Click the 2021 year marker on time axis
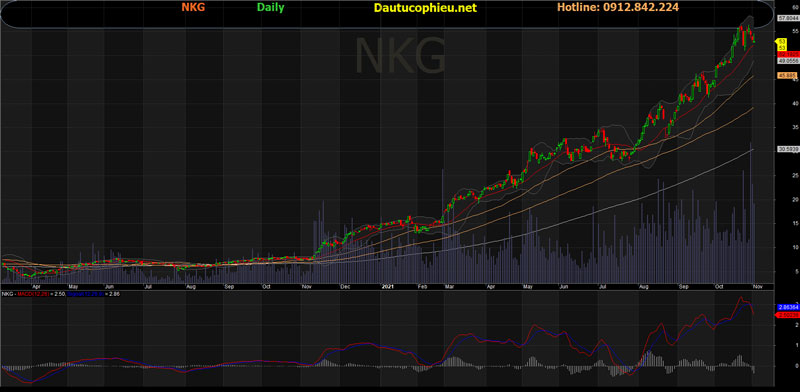Screen dimensions: 800x392 388,287
